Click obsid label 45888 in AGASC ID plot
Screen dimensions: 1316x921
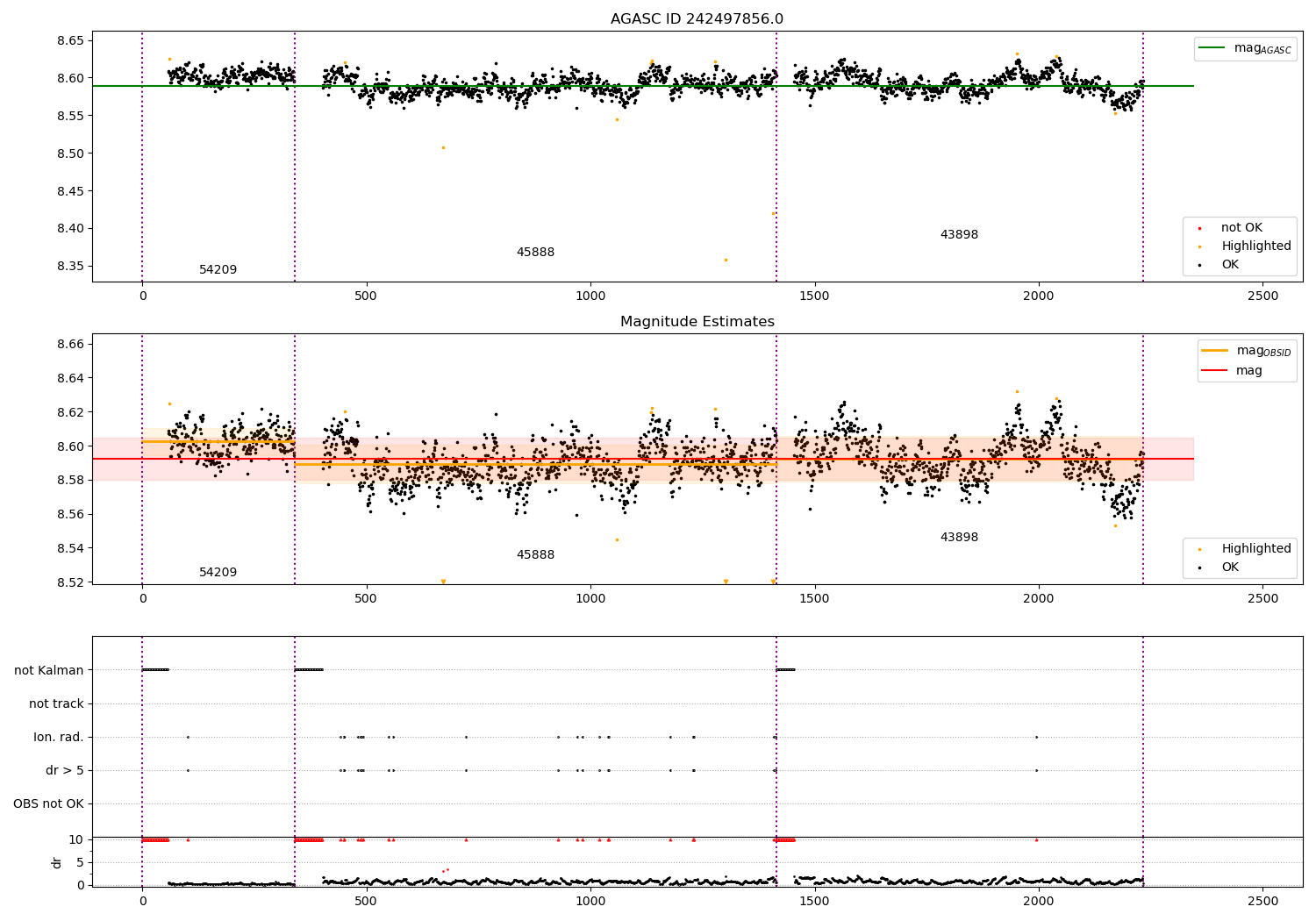(x=535, y=253)
